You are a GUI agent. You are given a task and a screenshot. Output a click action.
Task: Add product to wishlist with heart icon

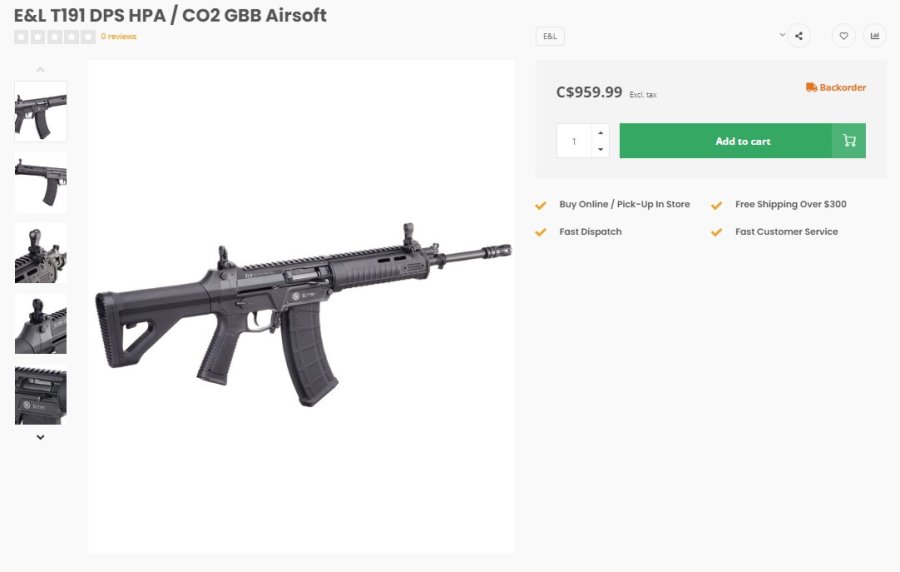pos(844,36)
